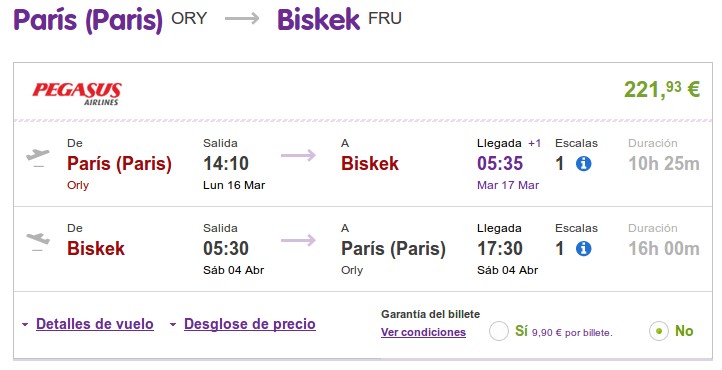Click the Pegasus Airlines logo

(x=77, y=93)
